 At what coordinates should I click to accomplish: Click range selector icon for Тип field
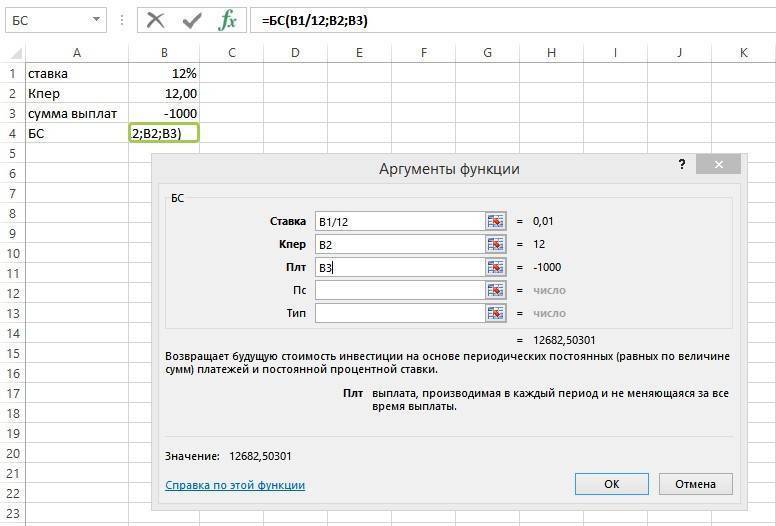(496, 313)
